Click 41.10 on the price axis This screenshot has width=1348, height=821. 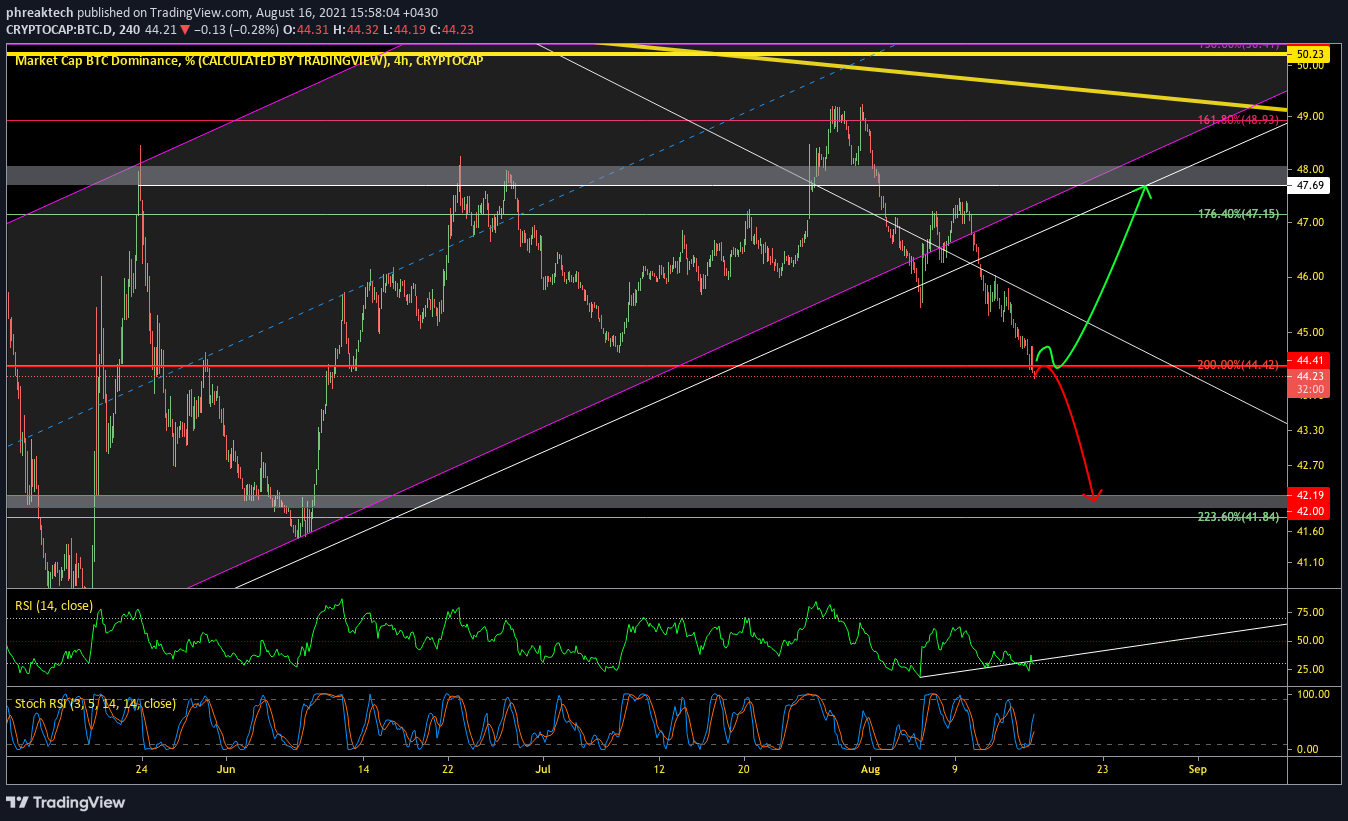[x=1309, y=563]
